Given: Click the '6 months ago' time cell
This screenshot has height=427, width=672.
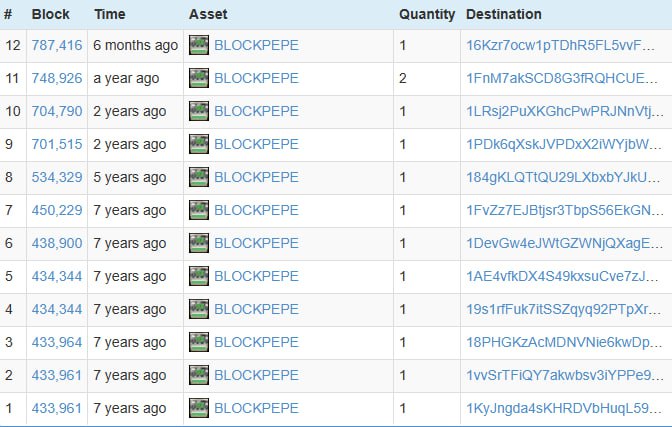Looking at the screenshot, I should click(135, 45).
